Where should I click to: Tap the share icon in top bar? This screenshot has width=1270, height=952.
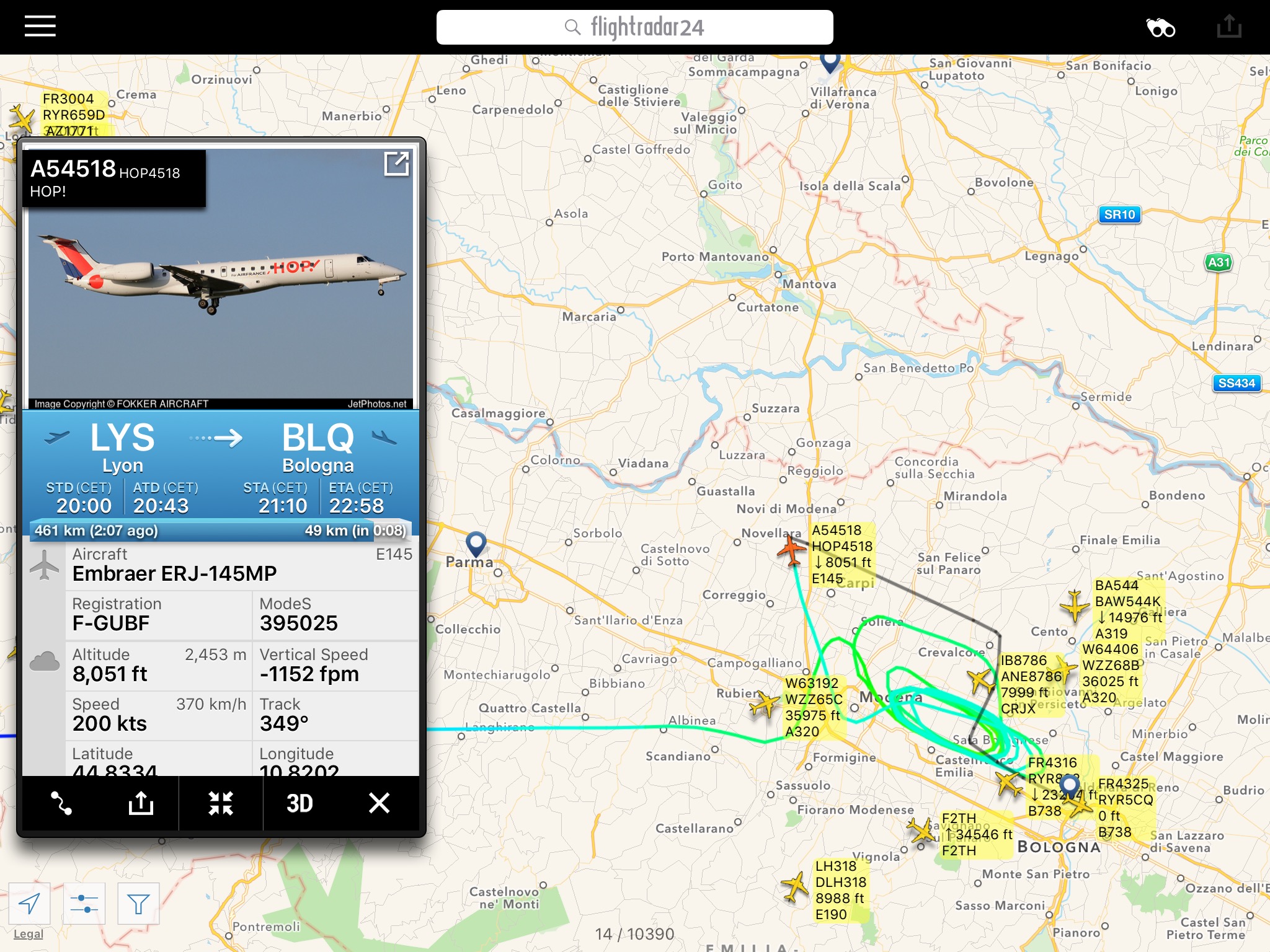tap(1228, 27)
